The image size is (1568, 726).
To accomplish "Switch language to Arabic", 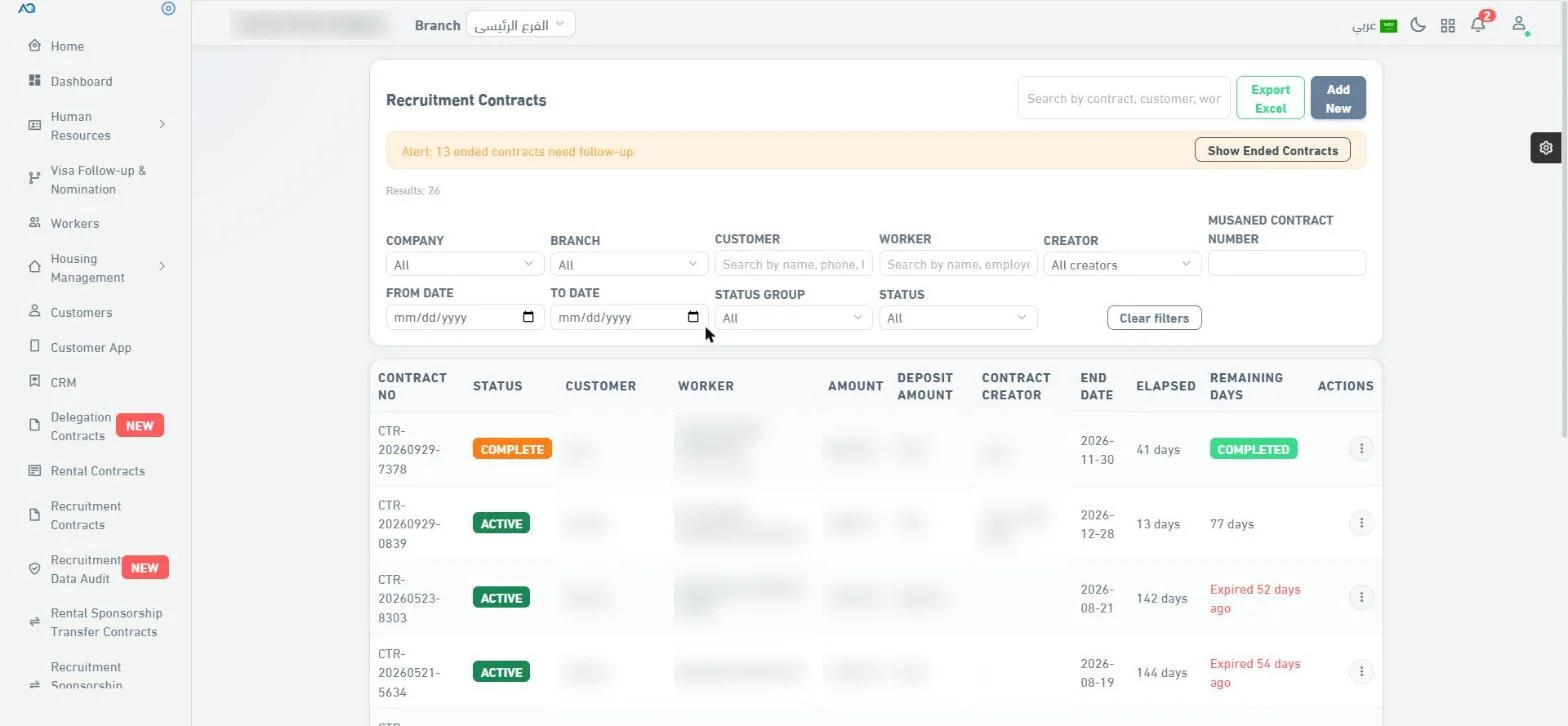I will coord(1374,26).
